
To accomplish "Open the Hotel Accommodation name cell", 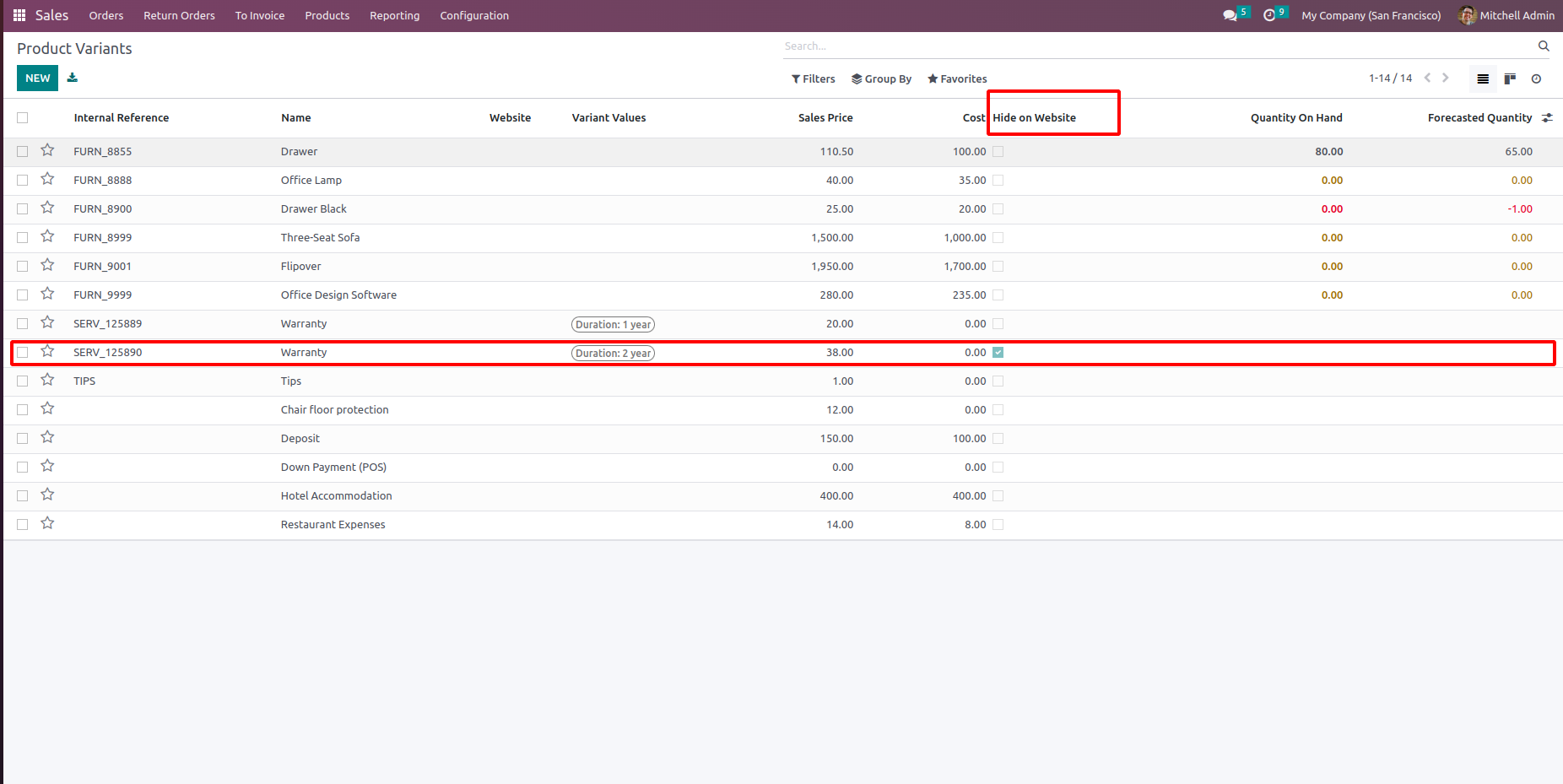I will (337, 496).
